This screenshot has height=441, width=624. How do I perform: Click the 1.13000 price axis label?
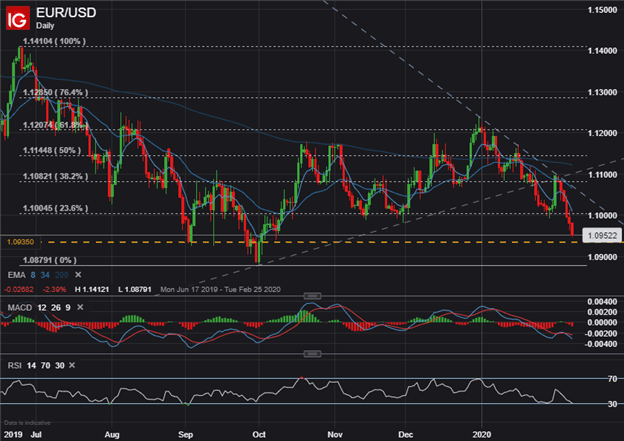[602, 92]
